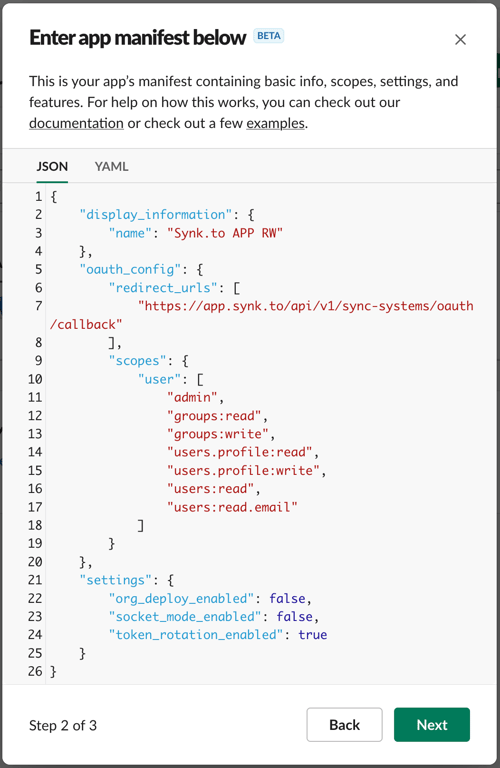This screenshot has width=500, height=768.
Task: Click the "socket_mode_enabled" key
Action: click(x=185, y=617)
